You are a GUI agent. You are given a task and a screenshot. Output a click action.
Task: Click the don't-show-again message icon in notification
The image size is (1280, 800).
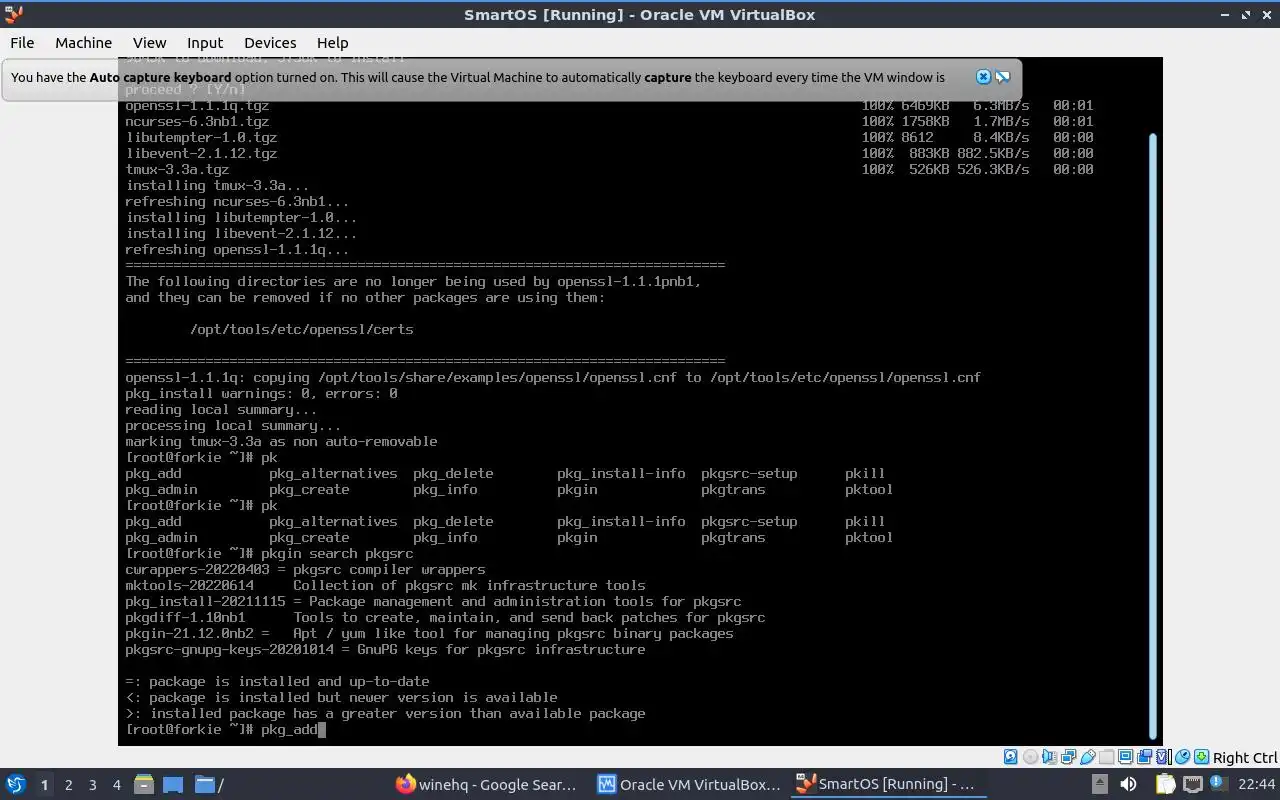1002,77
